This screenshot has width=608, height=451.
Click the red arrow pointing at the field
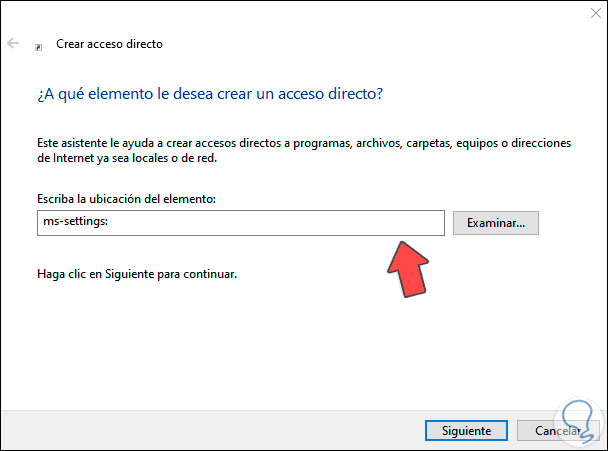(410, 265)
